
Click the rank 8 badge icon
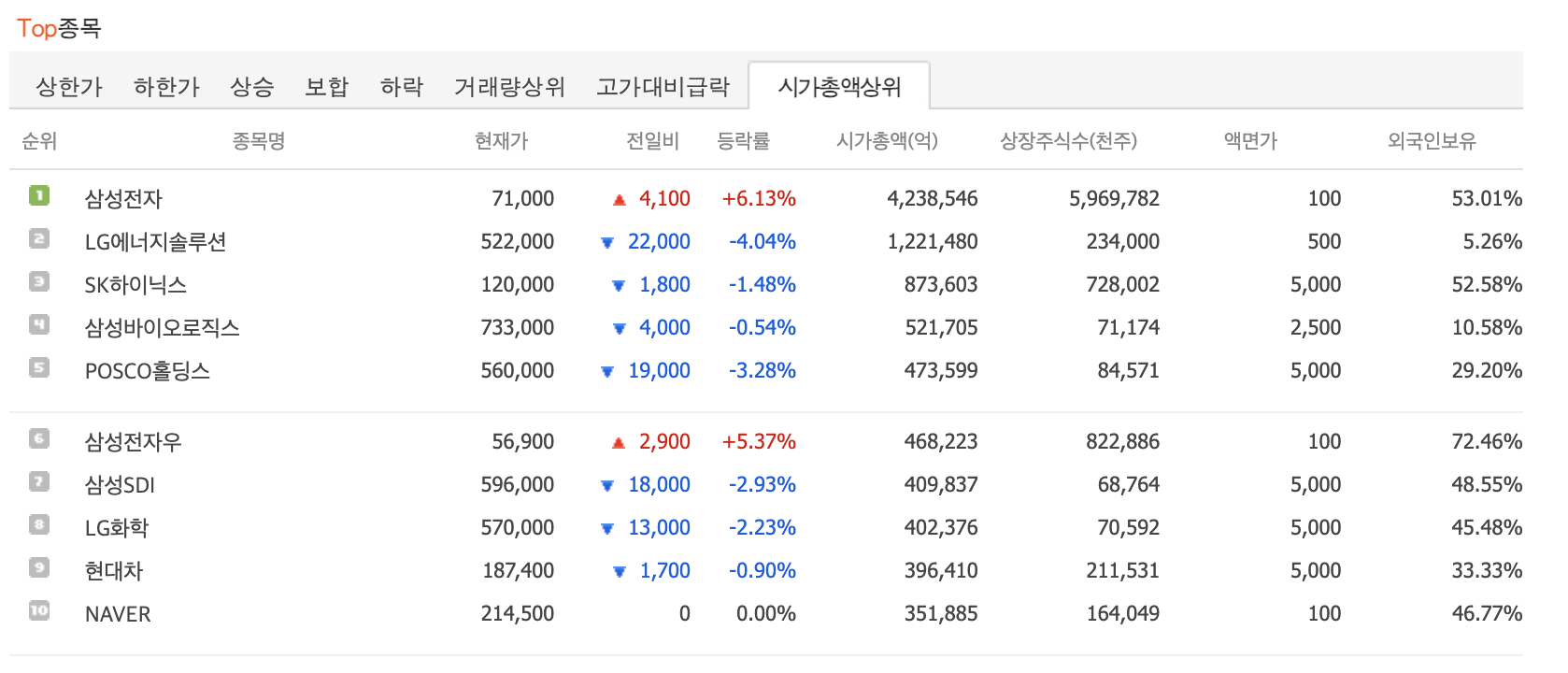39,524
